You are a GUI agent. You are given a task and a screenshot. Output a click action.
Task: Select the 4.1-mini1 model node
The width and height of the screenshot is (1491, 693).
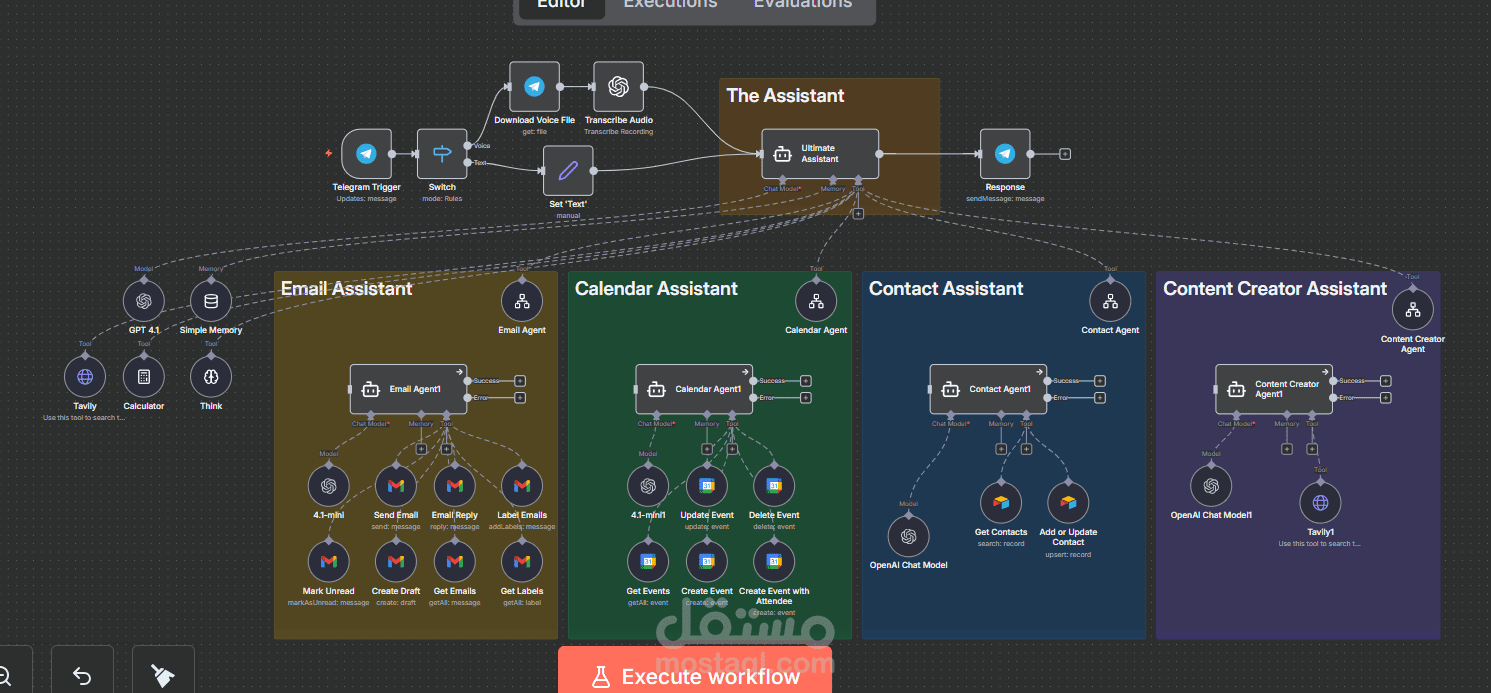(648, 486)
